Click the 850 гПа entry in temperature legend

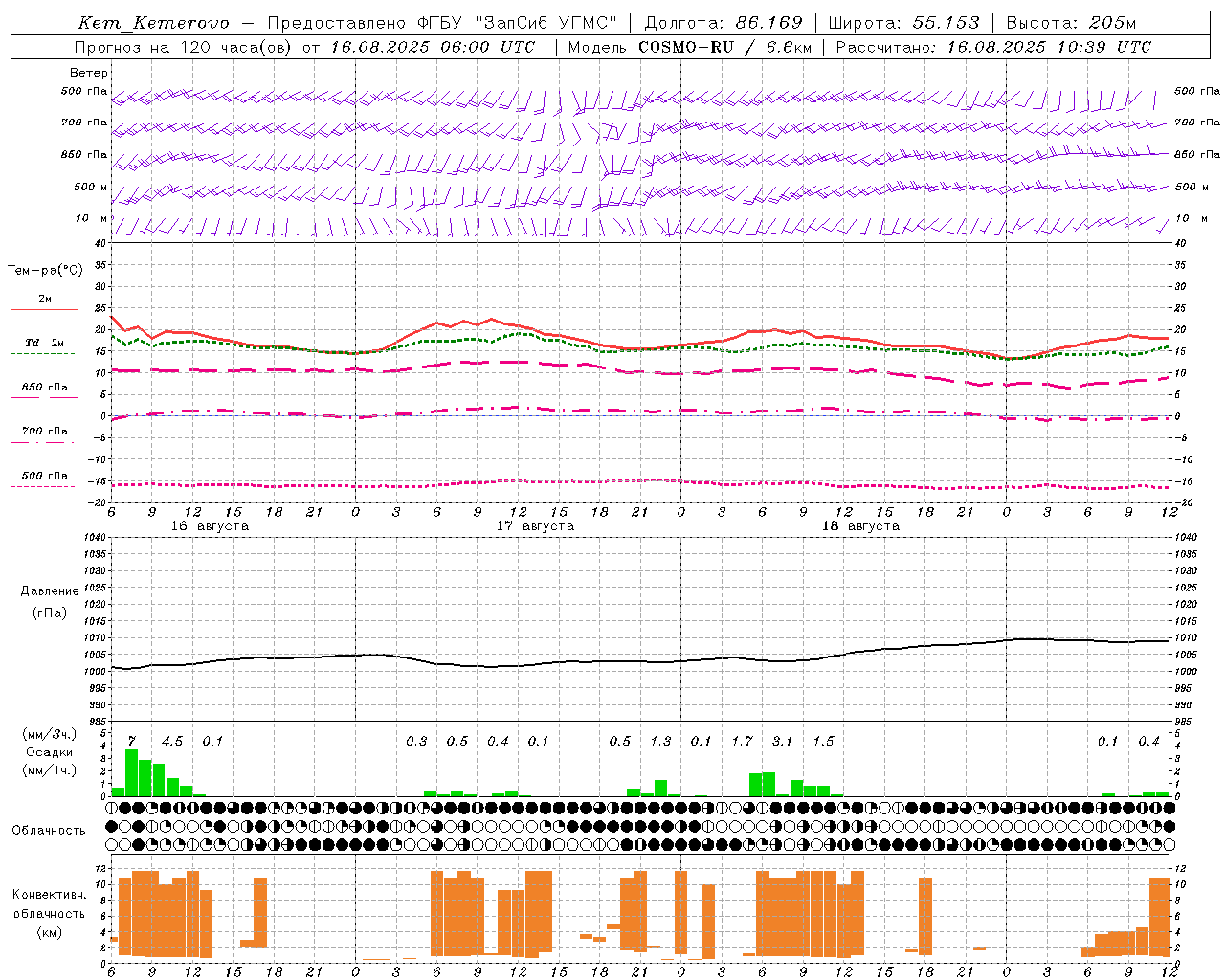44,388
